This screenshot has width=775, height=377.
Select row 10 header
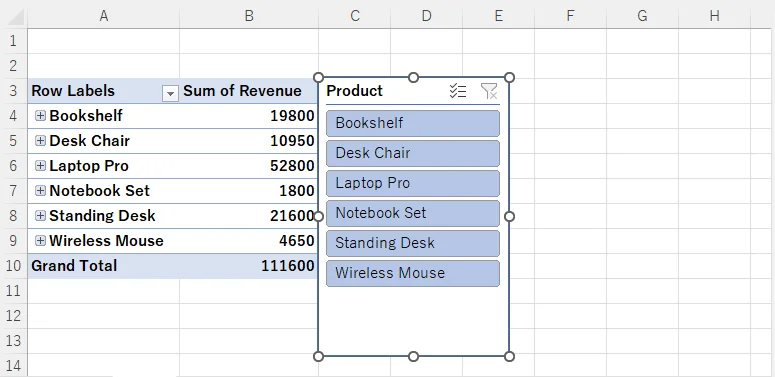click(13, 266)
